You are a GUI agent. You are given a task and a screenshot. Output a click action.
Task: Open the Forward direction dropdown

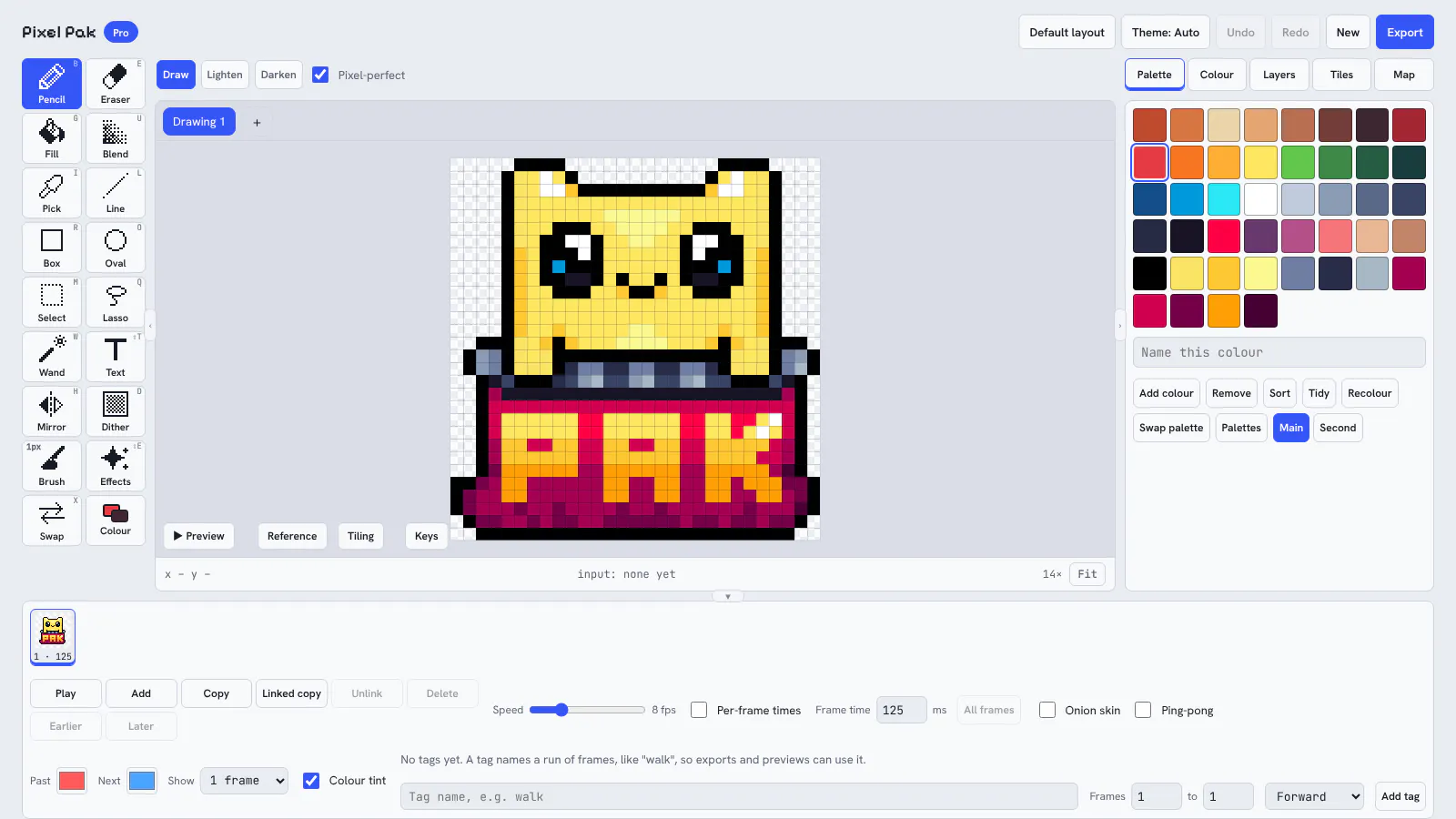(x=1314, y=796)
